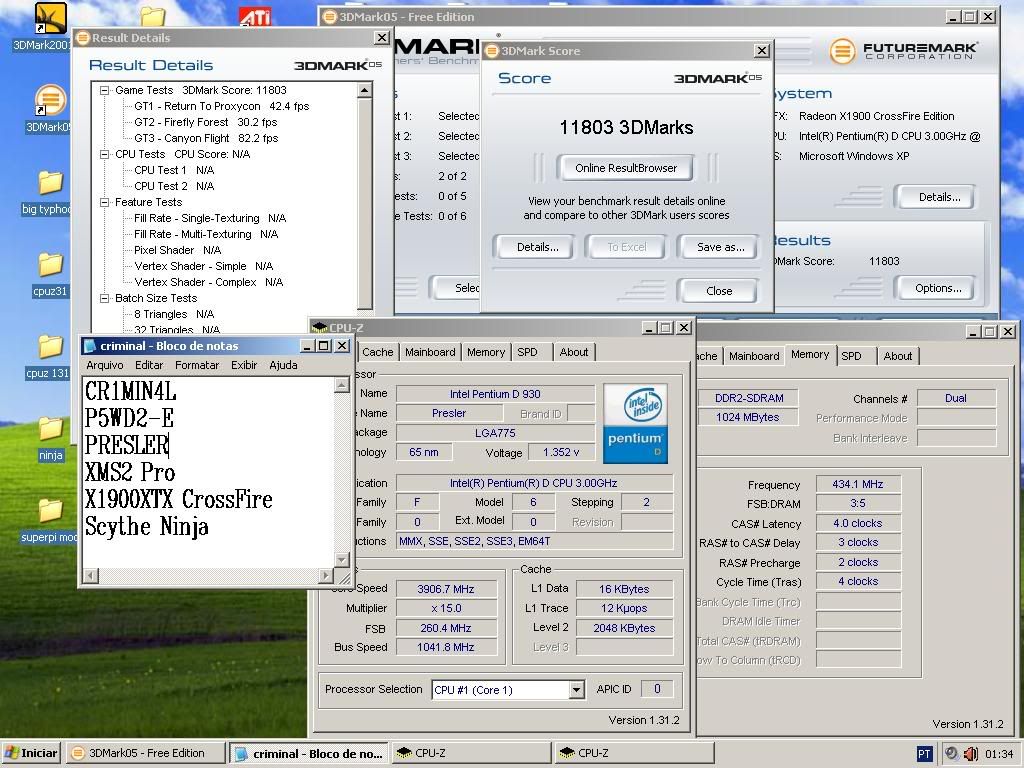The image size is (1024, 768).
Task: Click inside the Notepad text area
Action: [208, 472]
